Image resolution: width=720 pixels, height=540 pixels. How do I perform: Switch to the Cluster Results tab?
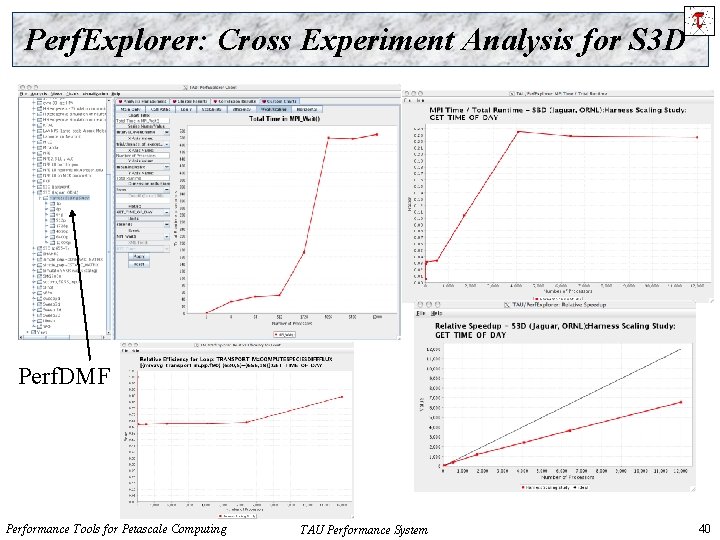point(191,101)
